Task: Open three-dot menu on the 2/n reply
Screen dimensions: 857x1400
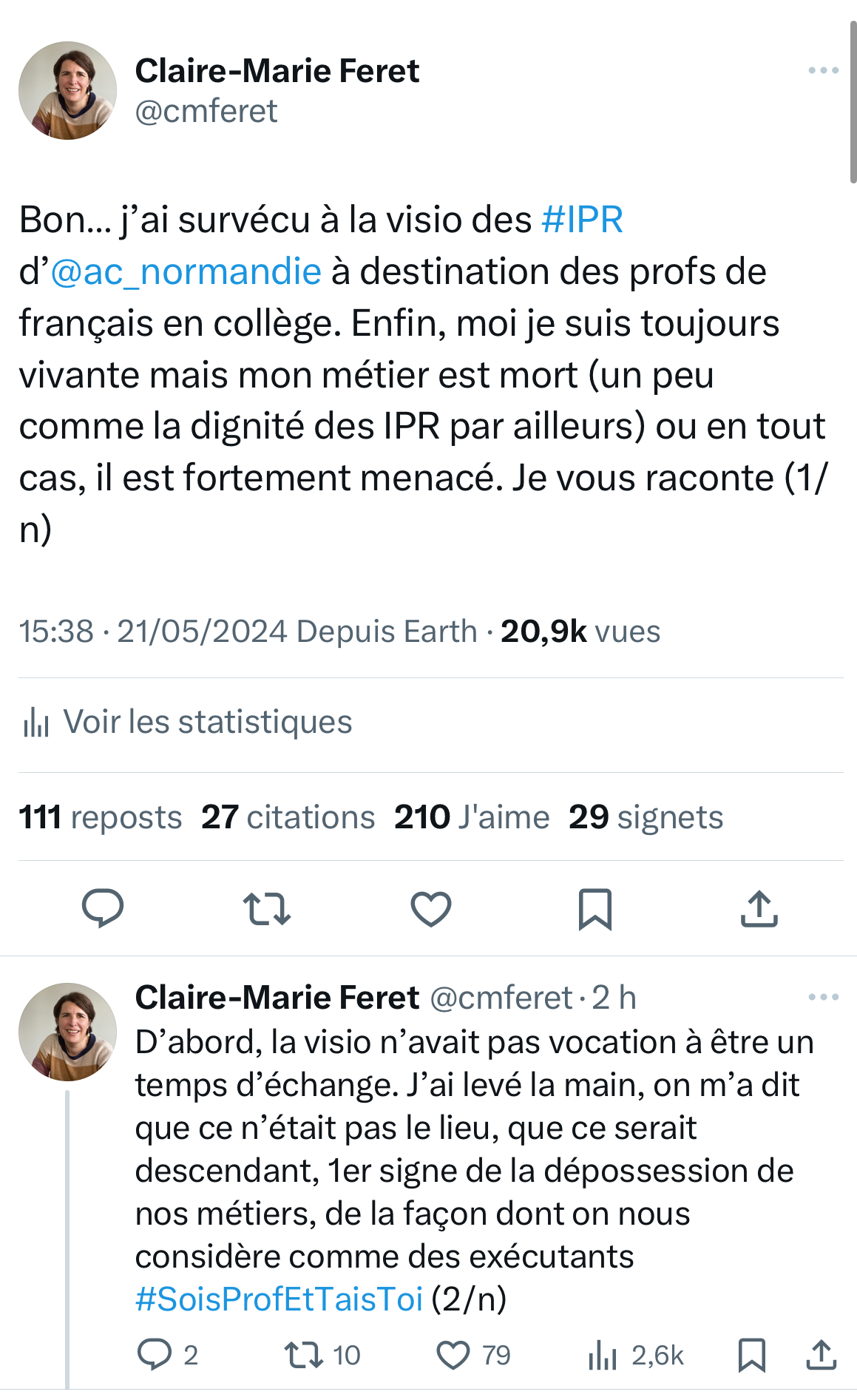Action: 823,997
